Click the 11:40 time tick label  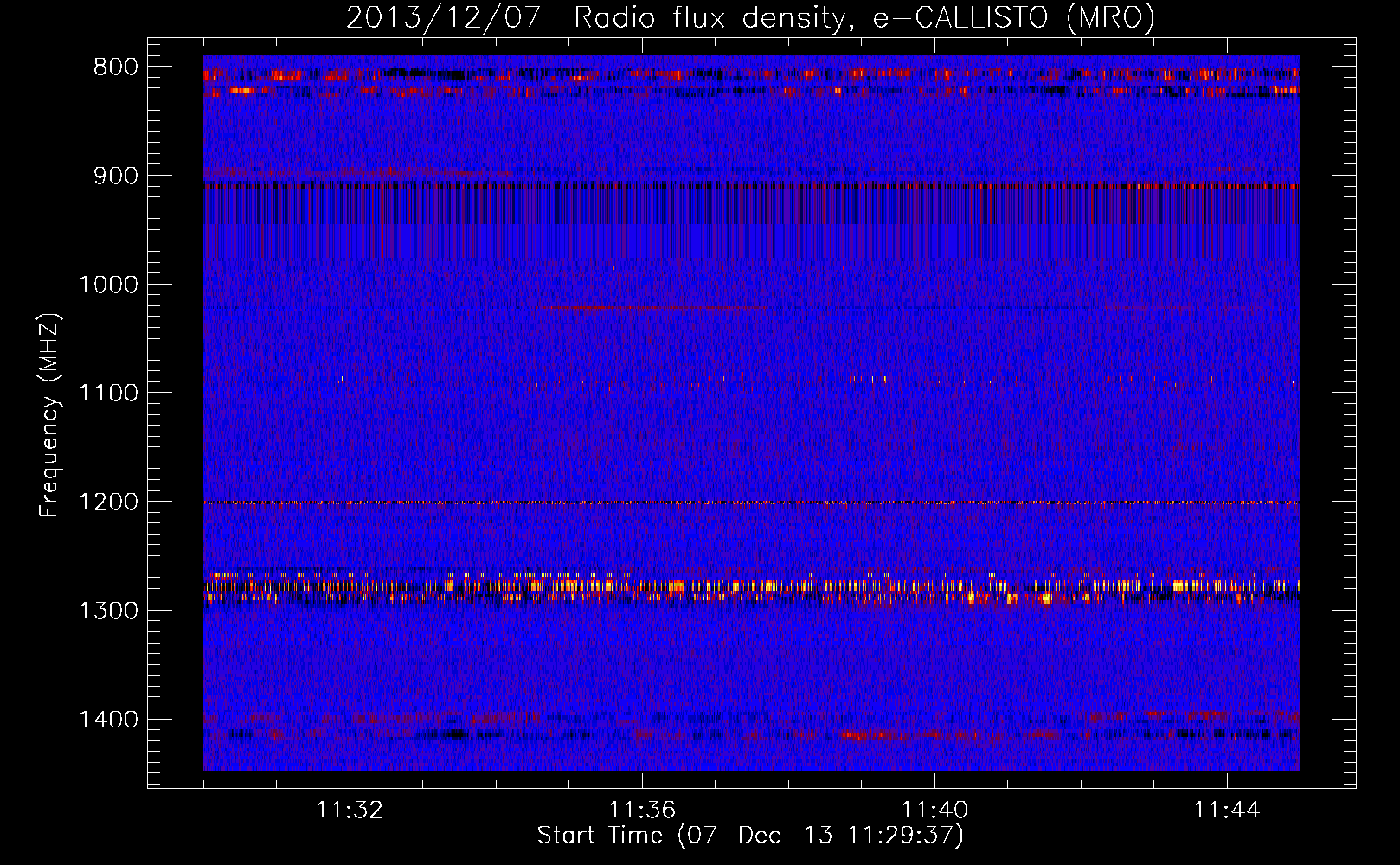[x=934, y=811]
